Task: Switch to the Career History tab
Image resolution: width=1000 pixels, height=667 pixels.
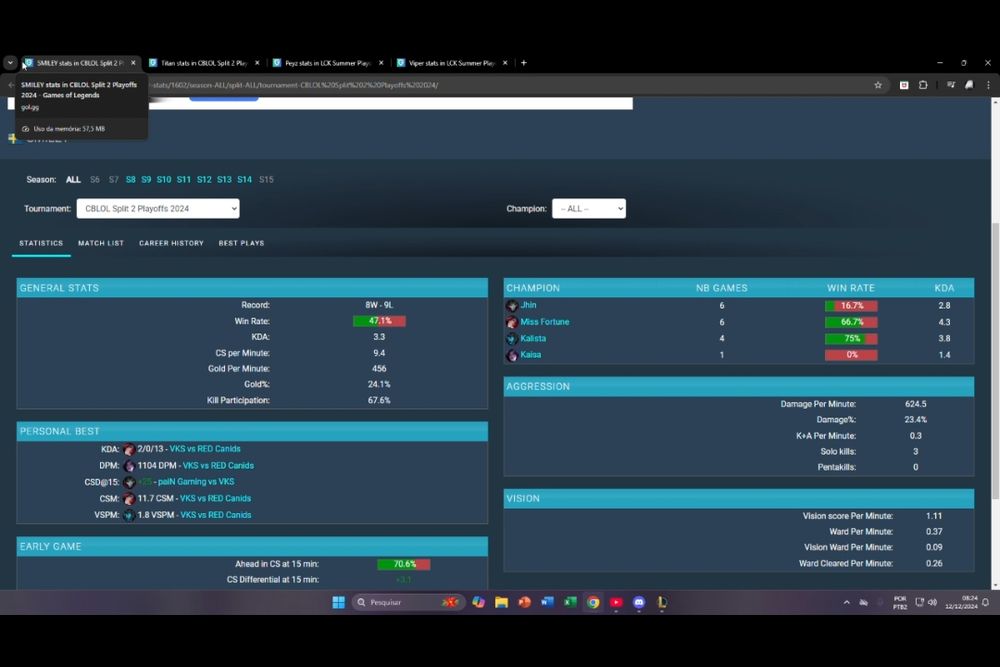Action: point(172,244)
